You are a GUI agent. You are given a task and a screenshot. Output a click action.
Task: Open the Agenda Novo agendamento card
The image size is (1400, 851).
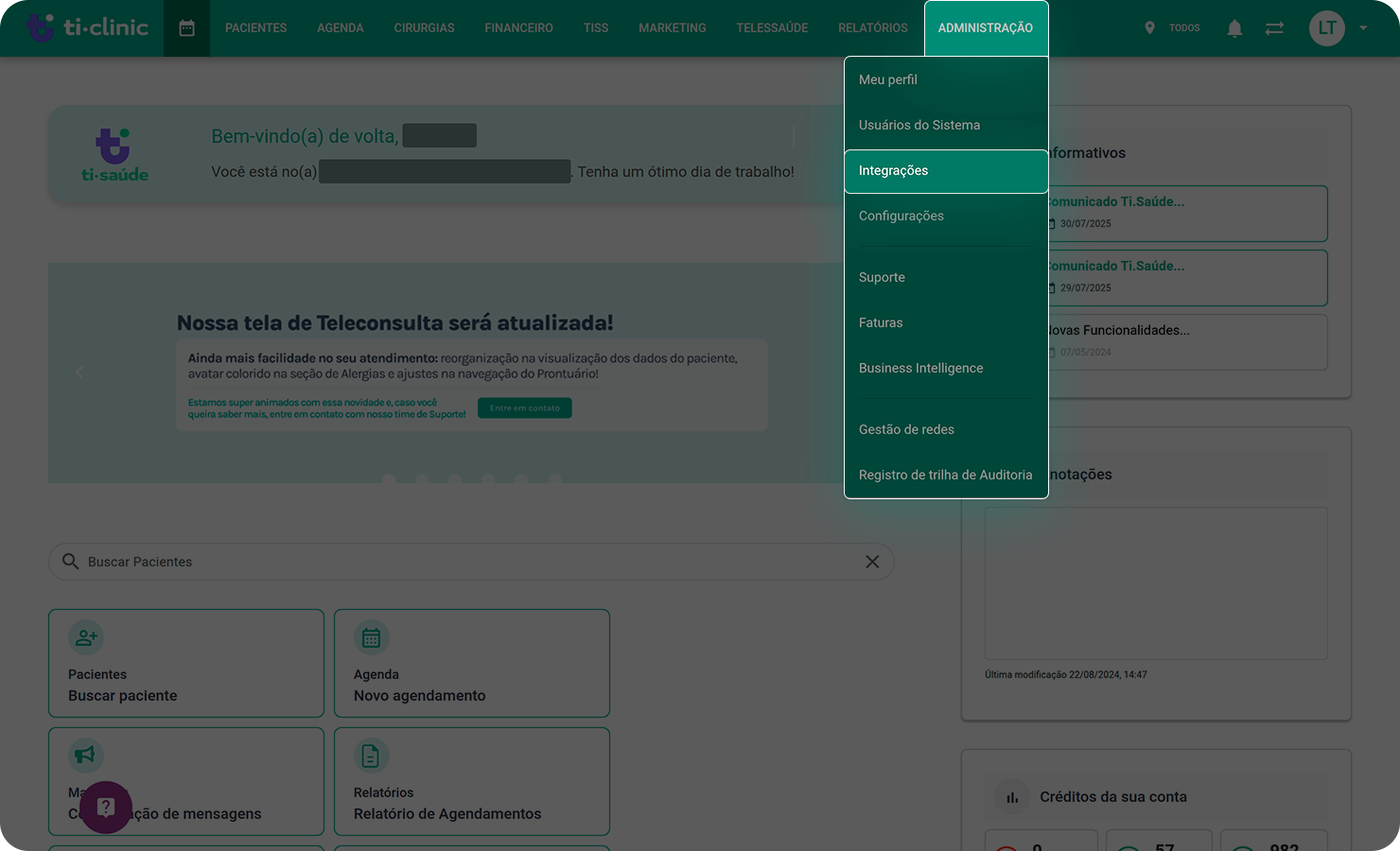[472, 663]
